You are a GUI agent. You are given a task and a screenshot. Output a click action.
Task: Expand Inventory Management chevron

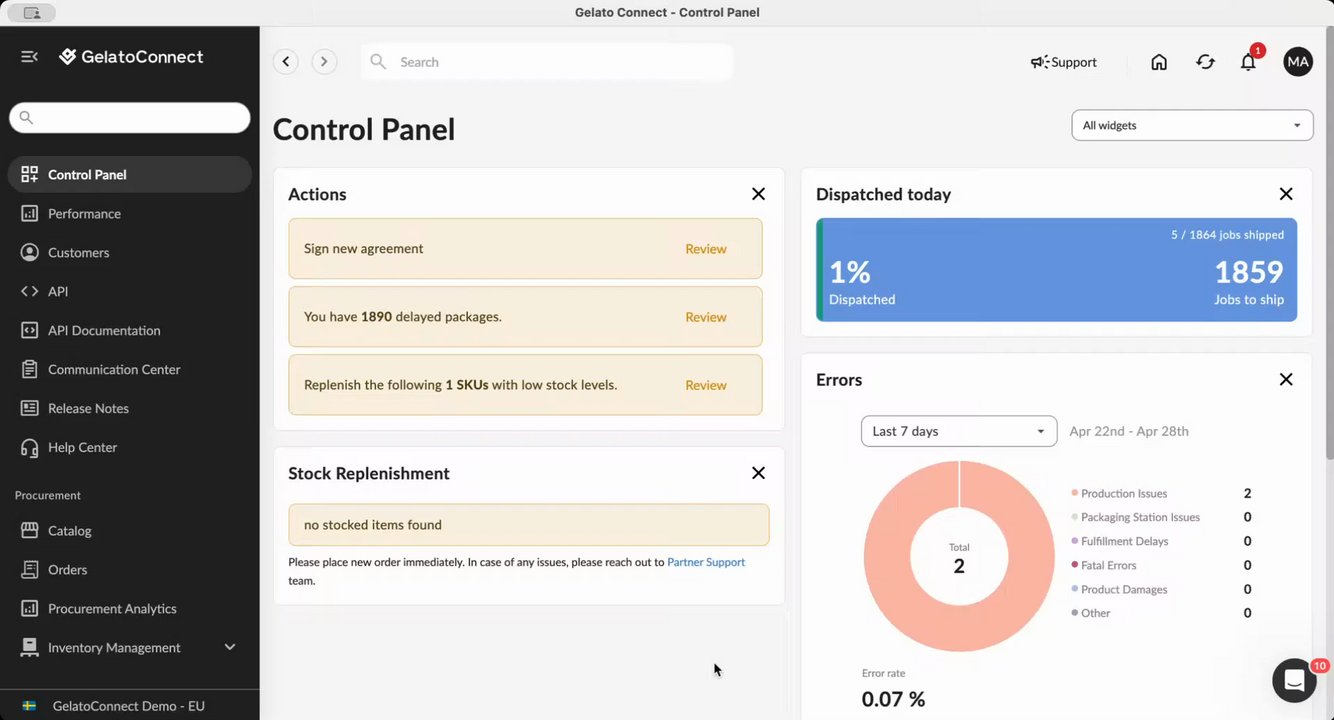(230, 647)
